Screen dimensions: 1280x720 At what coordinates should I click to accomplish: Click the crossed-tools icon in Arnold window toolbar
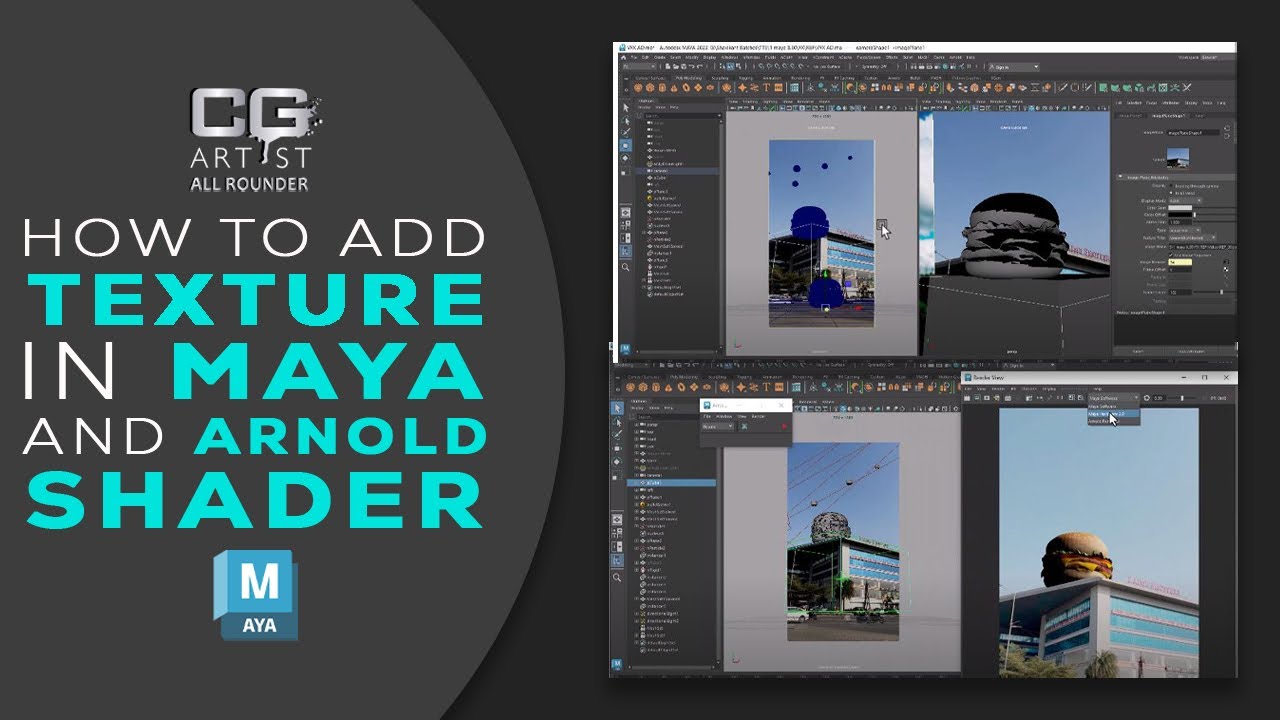point(744,427)
